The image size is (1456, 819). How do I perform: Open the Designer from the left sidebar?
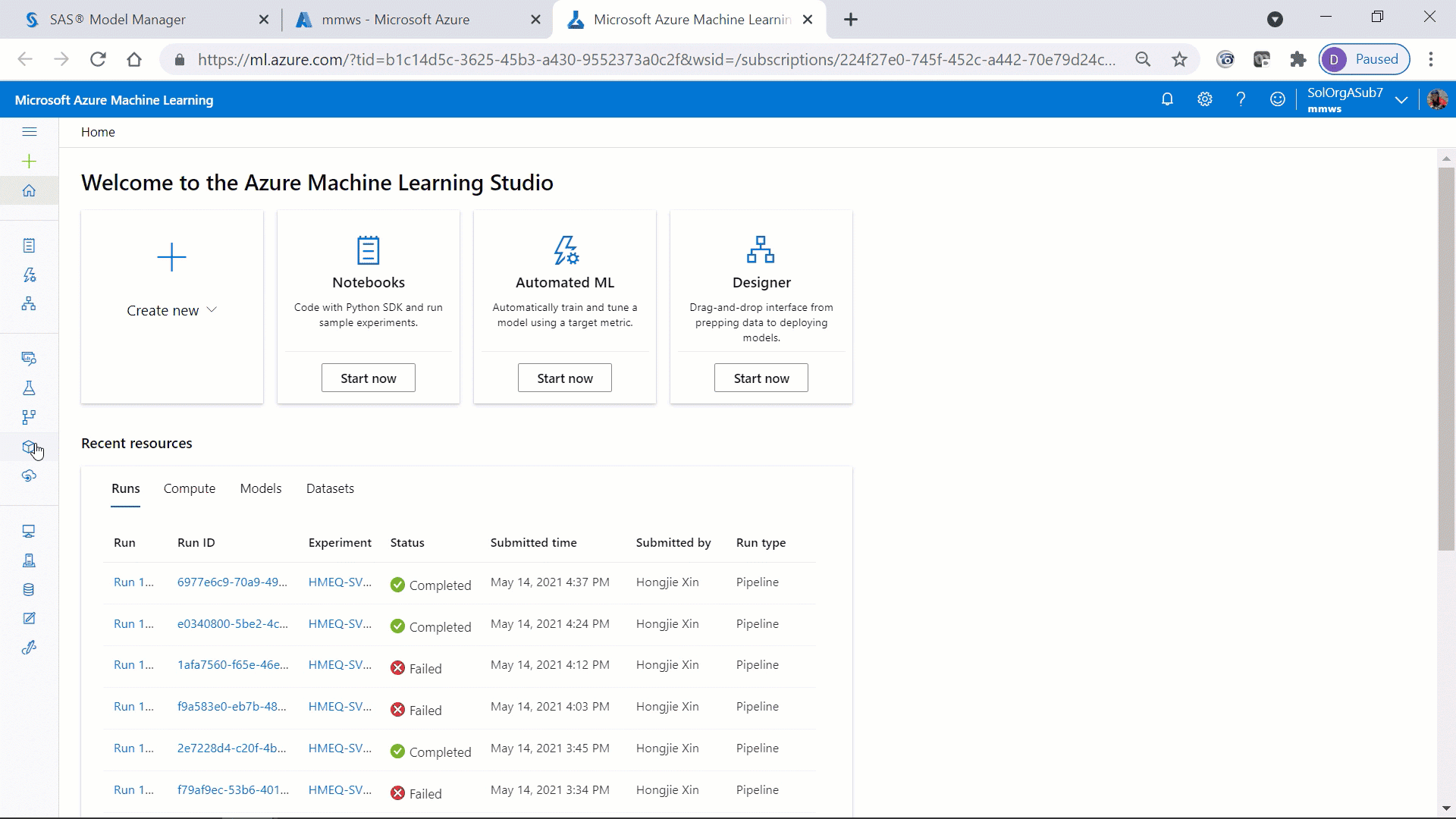pos(29,303)
